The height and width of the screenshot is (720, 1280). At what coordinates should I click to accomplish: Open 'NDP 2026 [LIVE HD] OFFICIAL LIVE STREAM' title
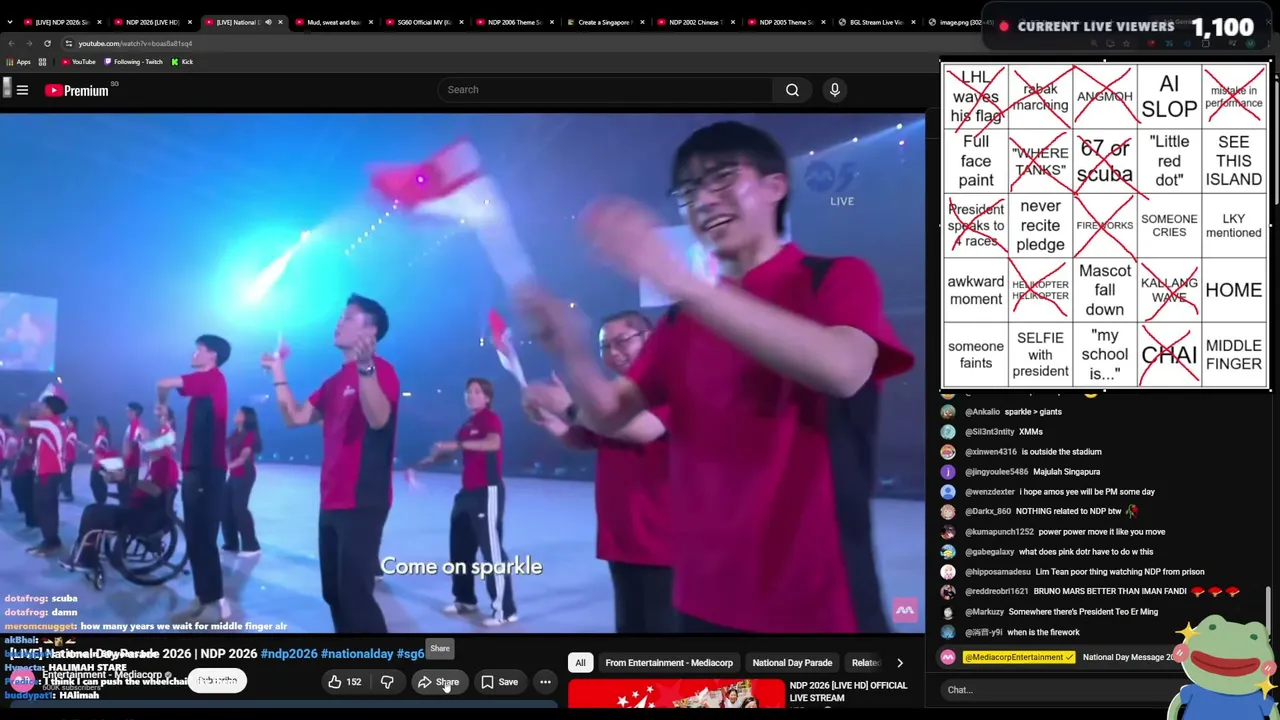pyautogui.click(x=848, y=692)
